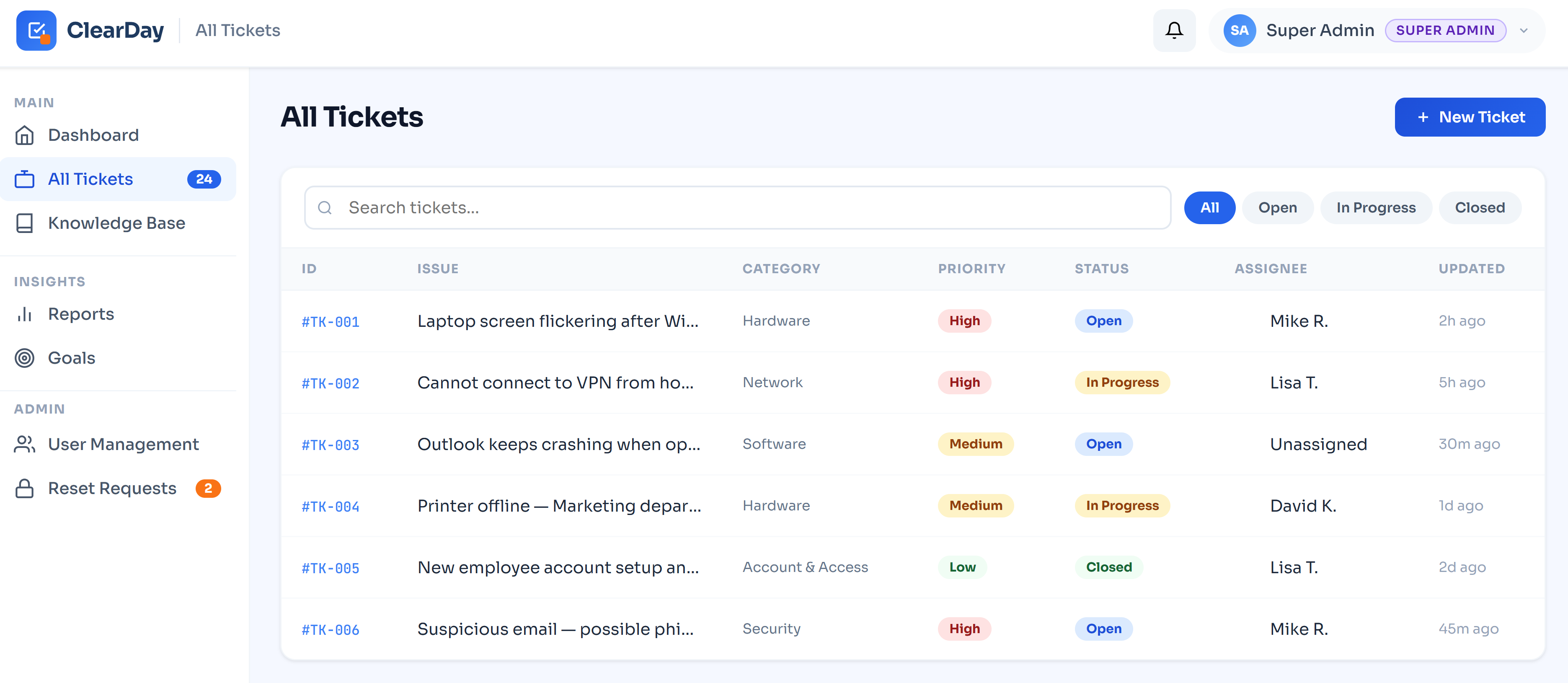Click the All Tickets count badge 24
1568x683 pixels.
click(204, 179)
